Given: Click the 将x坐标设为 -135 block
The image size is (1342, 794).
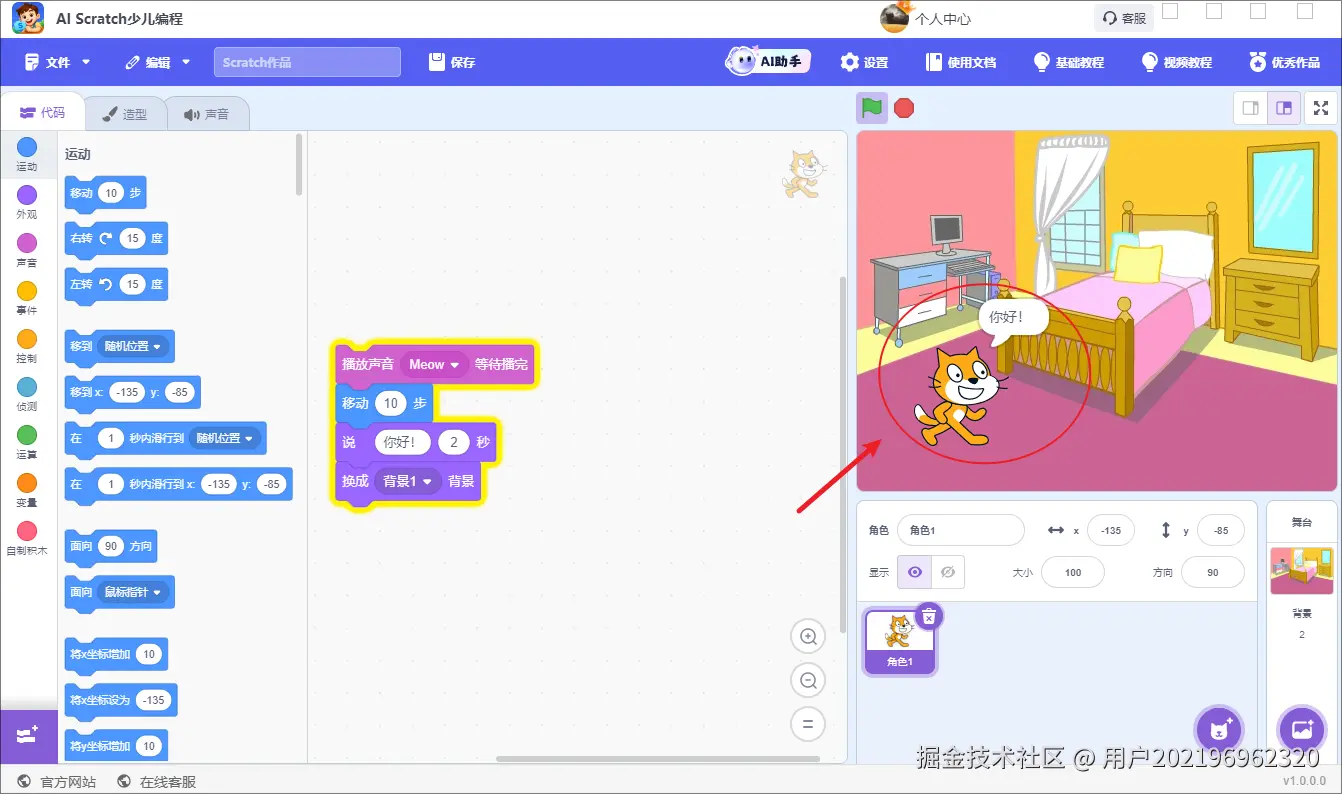Looking at the screenshot, I should pyautogui.click(x=121, y=701).
